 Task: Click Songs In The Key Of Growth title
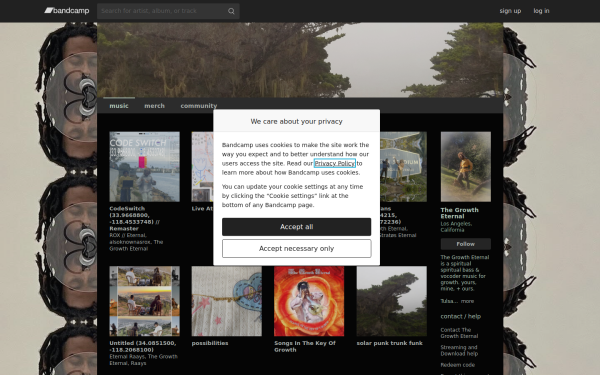(305, 346)
